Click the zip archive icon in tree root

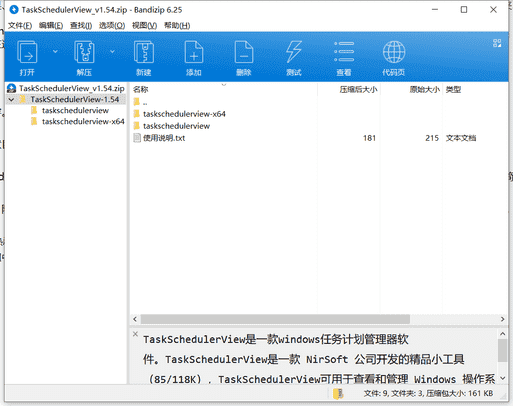[x=12, y=88]
